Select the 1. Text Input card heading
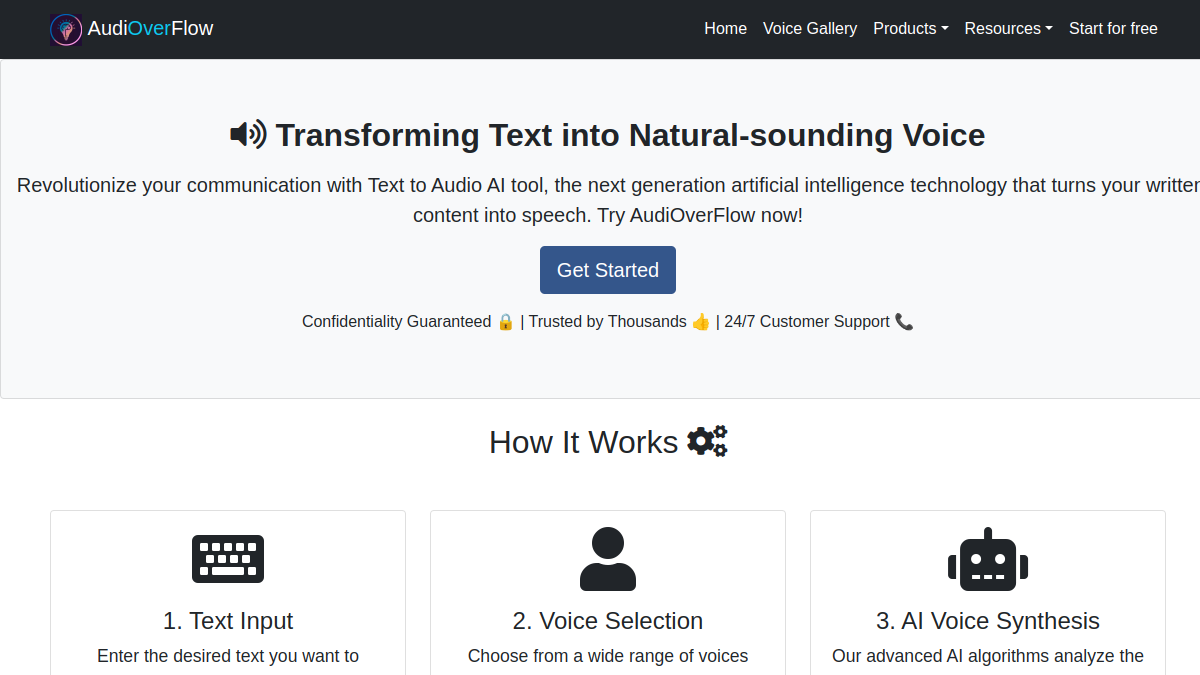Image resolution: width=1200 pixels, height=675 pixels. (x=228, y=621)
